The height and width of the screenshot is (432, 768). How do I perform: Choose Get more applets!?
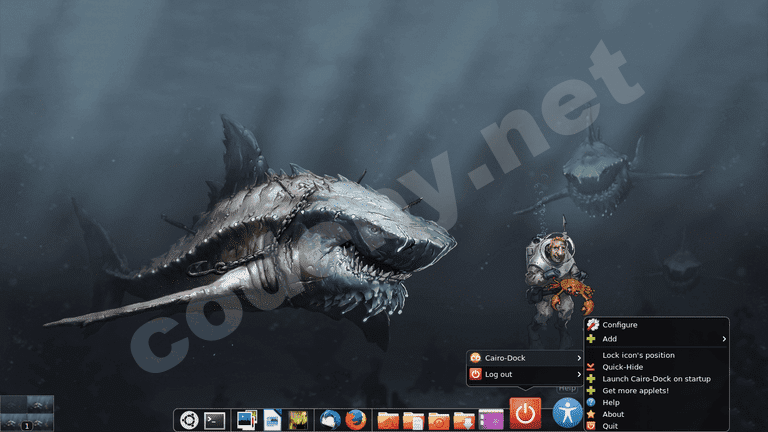click(x=656, y=390)
